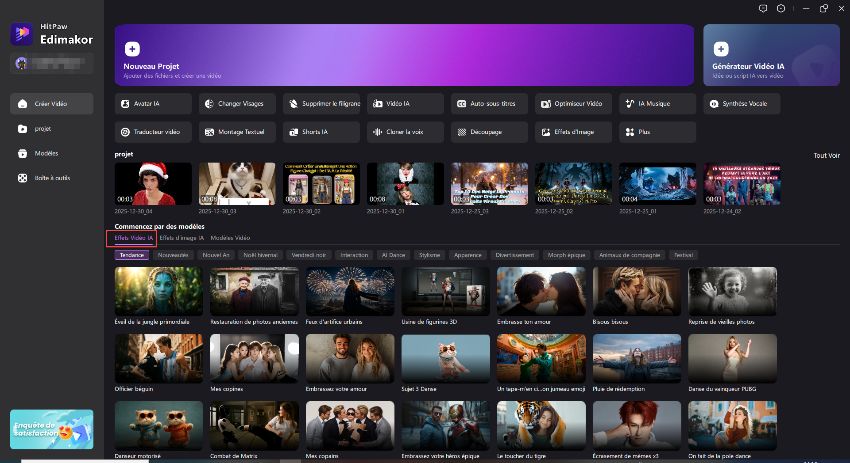
Task: Select Supprimer le filigrane tool
Action: coord(322,104)
